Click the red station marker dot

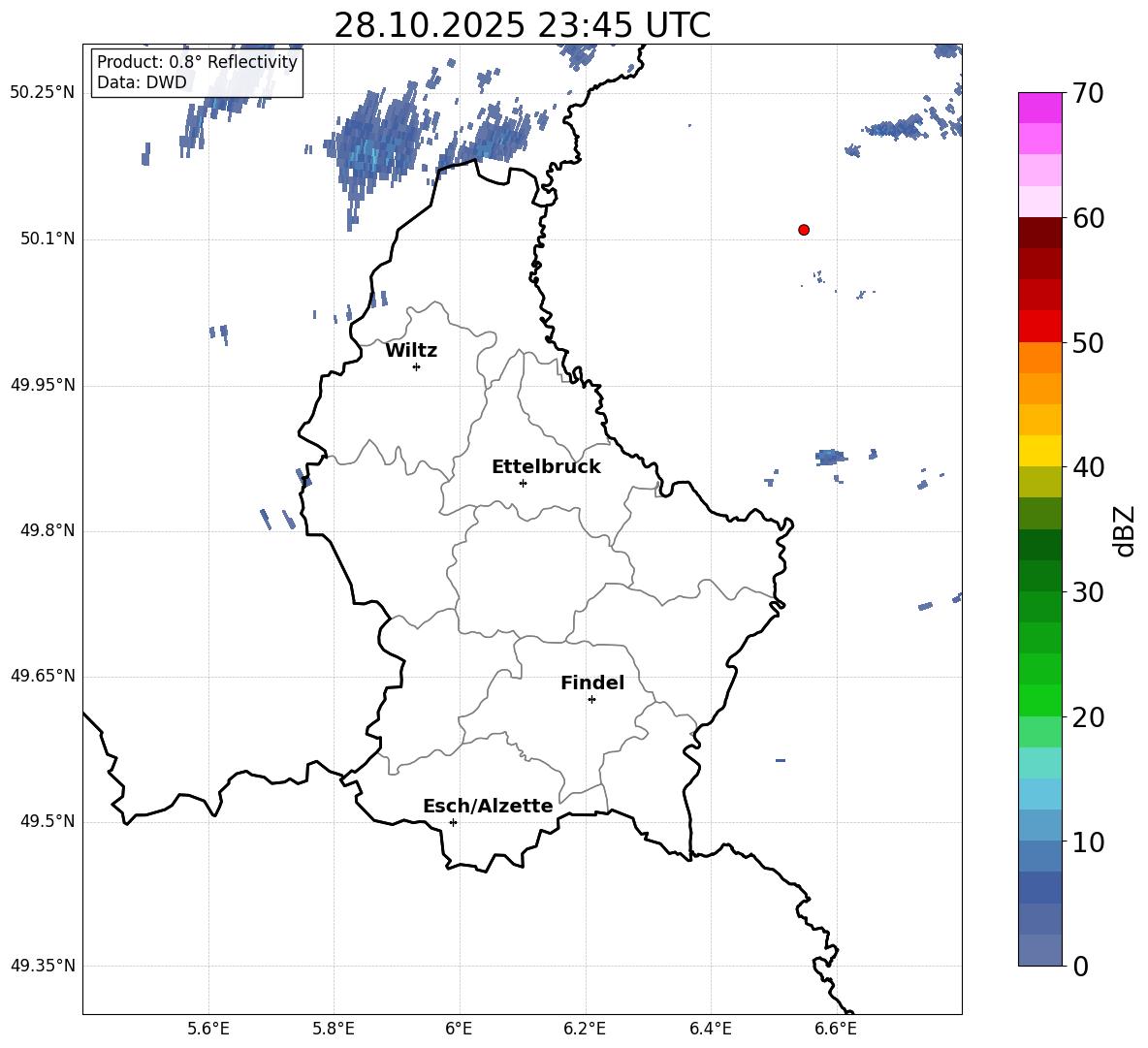[804, 230]
